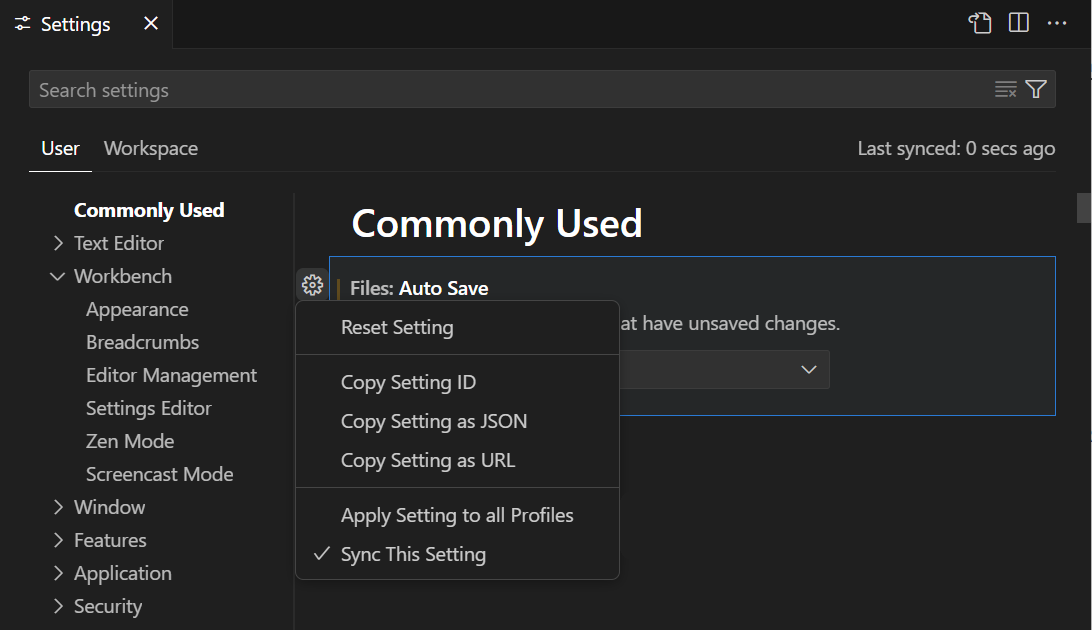The image size is (1092, 630).
Task: Clear the settings search input icon
Action: click(1005, 89)
